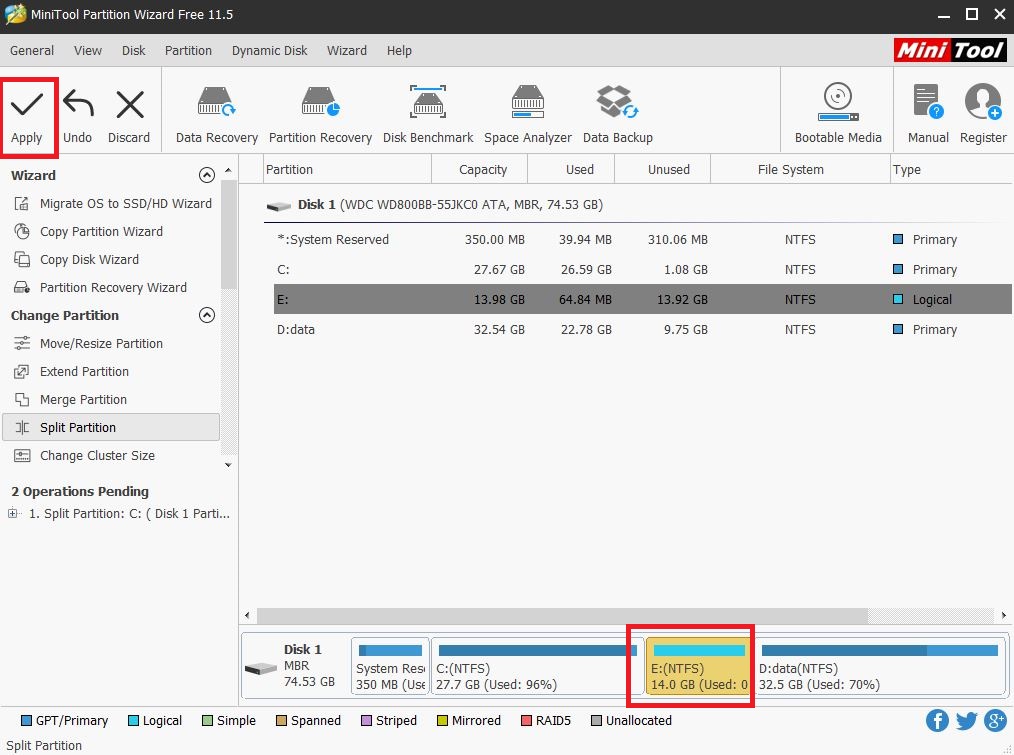Undo the last operation

tap(78, 118)
